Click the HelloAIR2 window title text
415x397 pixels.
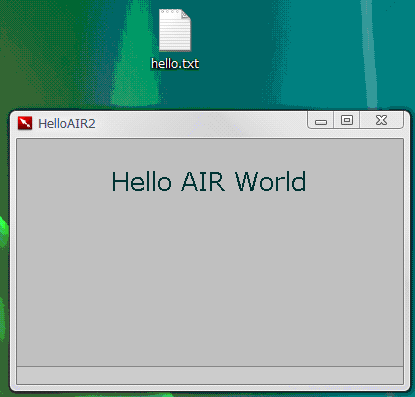67,124
